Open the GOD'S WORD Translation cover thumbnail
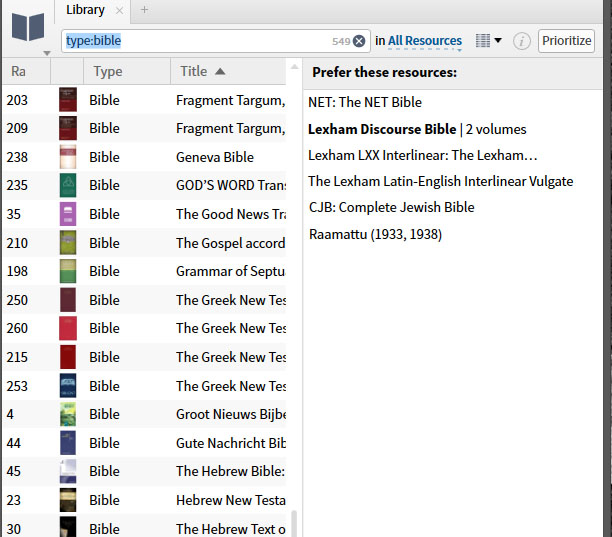 pos(68,185)
